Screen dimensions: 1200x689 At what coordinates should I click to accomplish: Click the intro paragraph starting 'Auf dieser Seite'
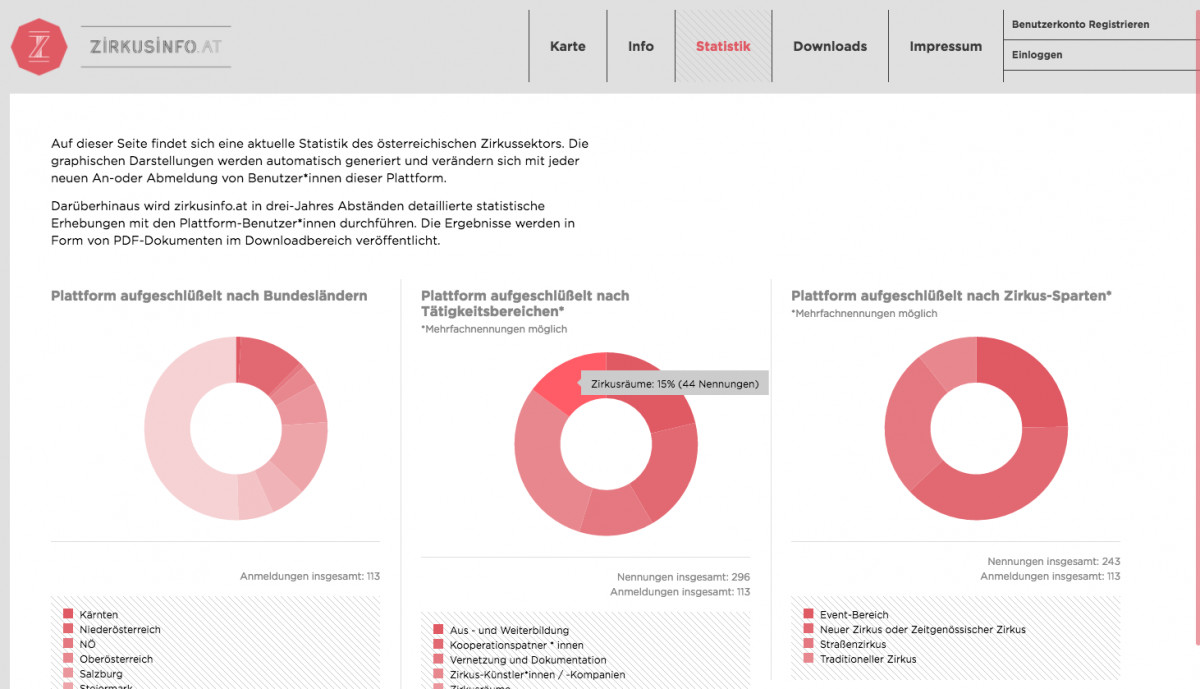point(320,161)
